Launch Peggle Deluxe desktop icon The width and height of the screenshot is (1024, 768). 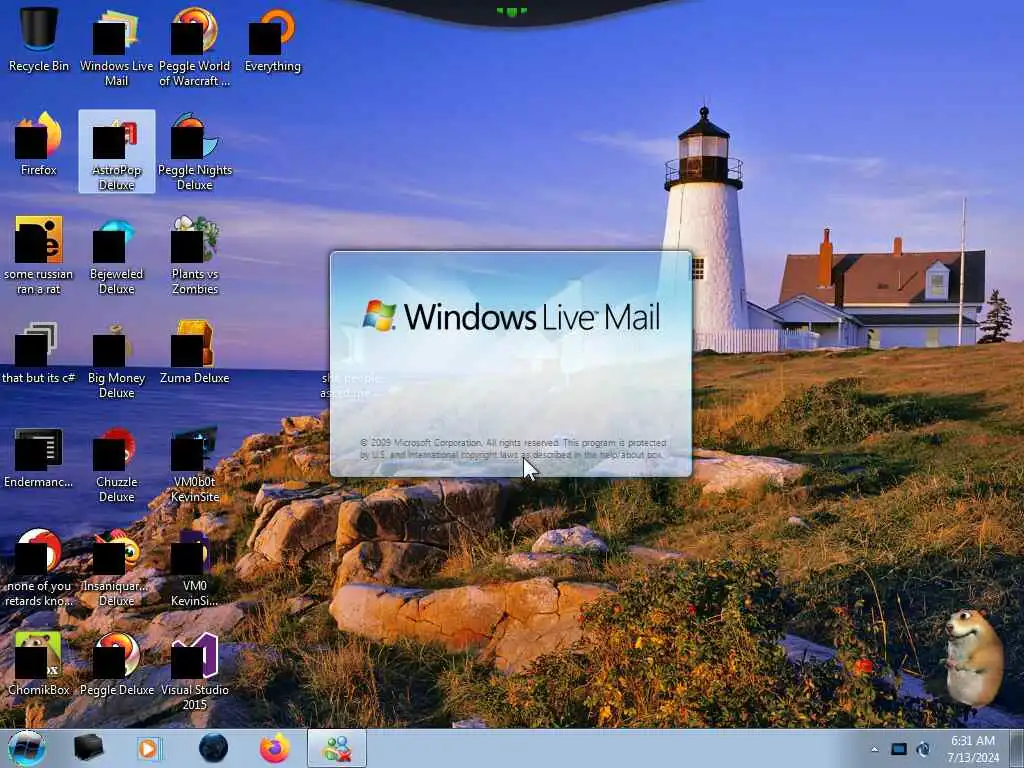(116, 663)
